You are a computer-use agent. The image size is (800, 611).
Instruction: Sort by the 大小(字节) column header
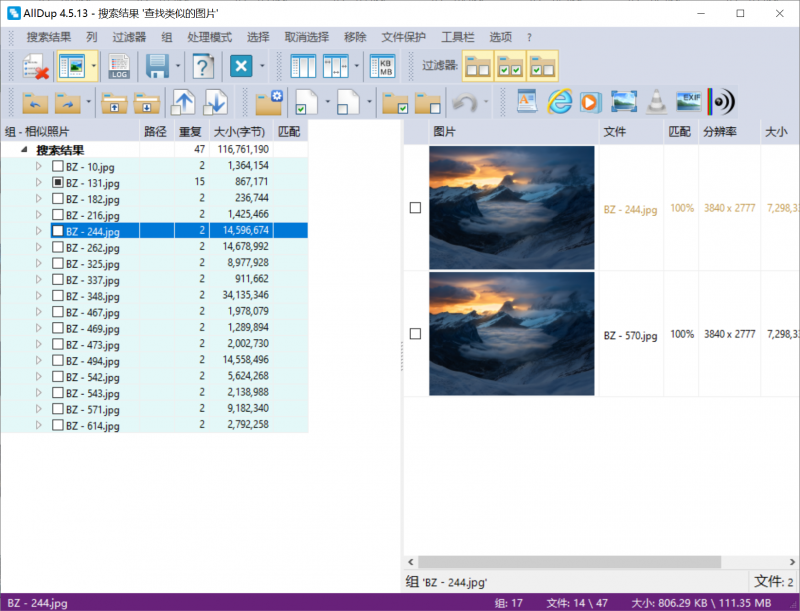[x=239, y=132]
